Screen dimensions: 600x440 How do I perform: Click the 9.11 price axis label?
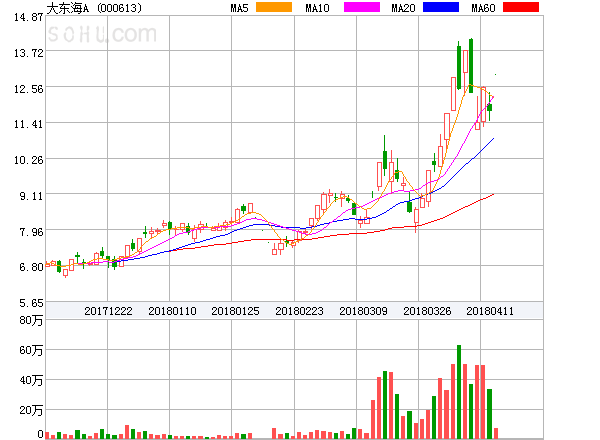31,196
